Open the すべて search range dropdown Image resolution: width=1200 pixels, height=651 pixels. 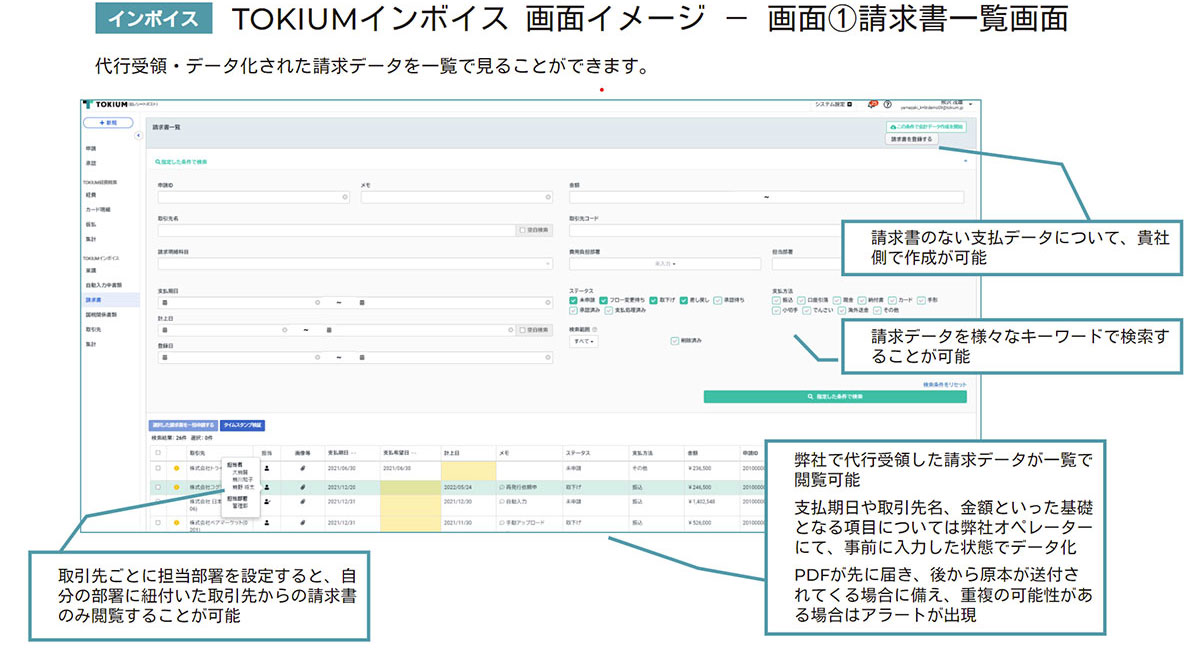point(583,341)
